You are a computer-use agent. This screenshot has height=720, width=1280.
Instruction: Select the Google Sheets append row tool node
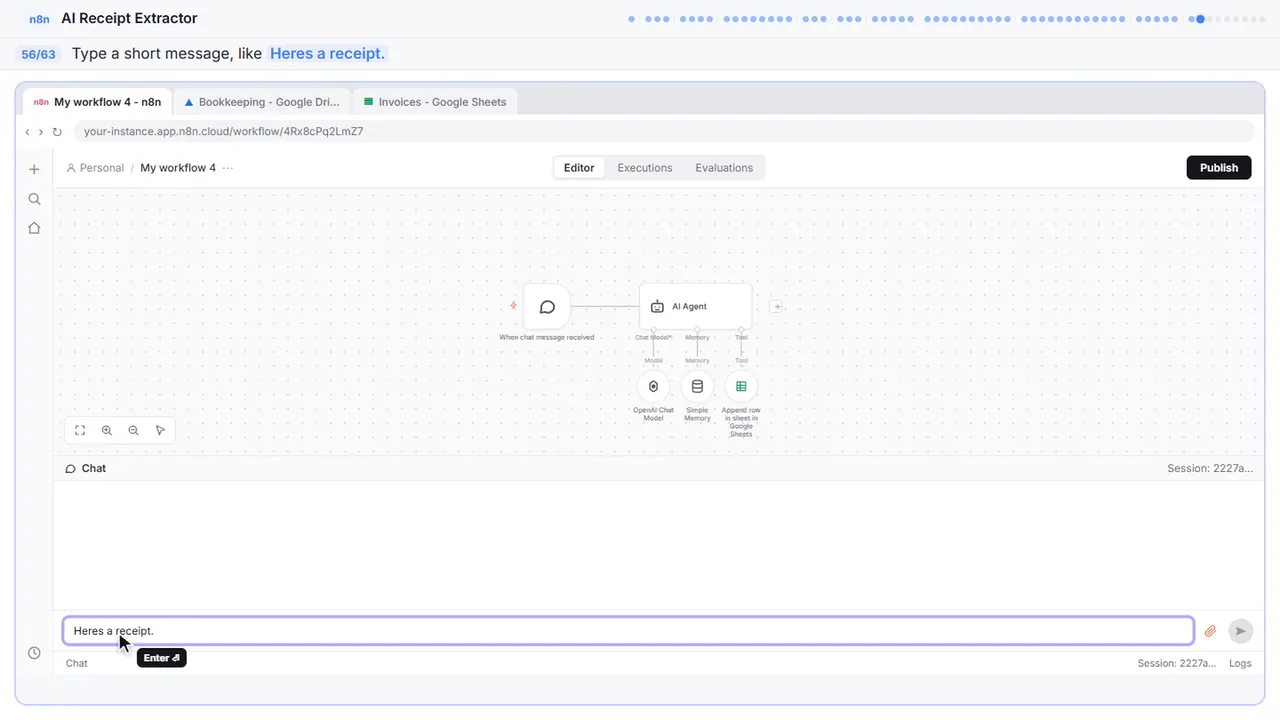(741, 386)
